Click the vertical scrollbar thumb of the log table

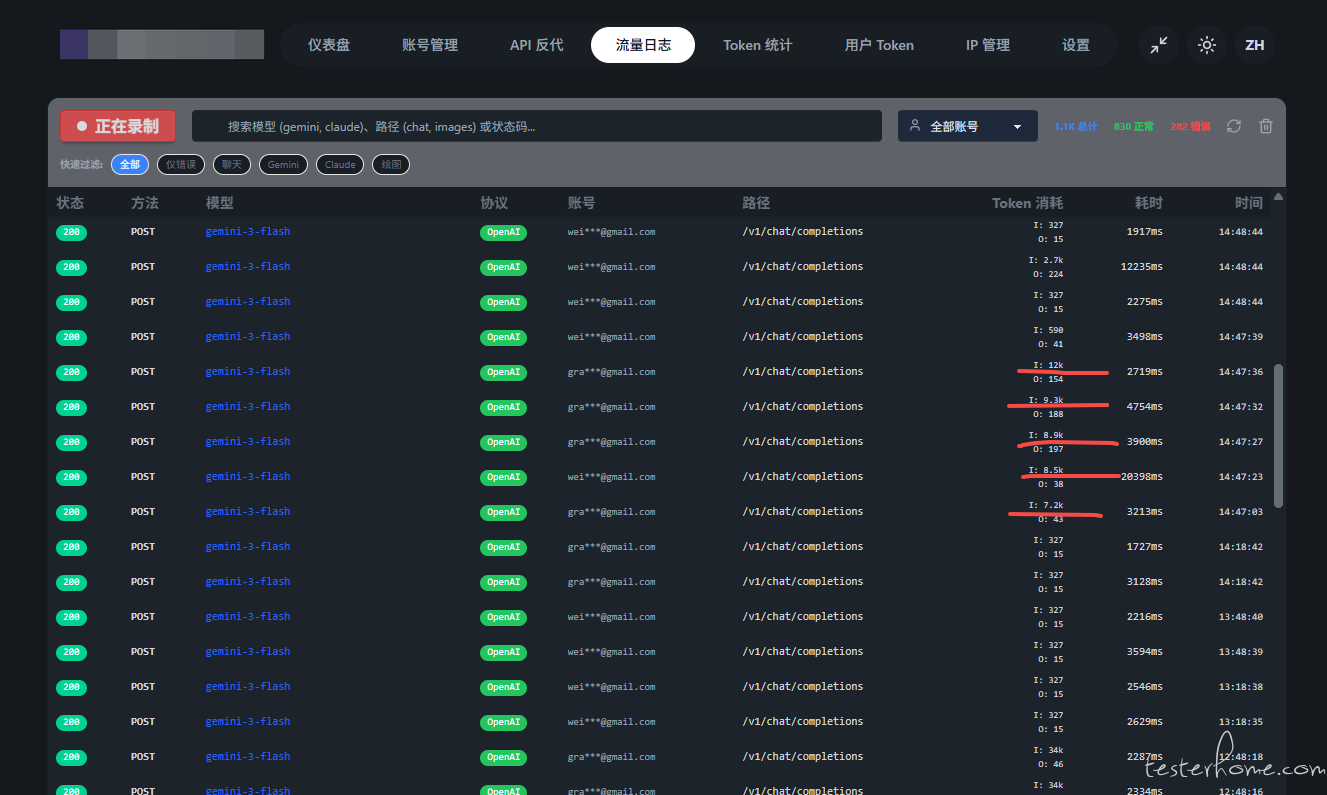(1278, 435)
